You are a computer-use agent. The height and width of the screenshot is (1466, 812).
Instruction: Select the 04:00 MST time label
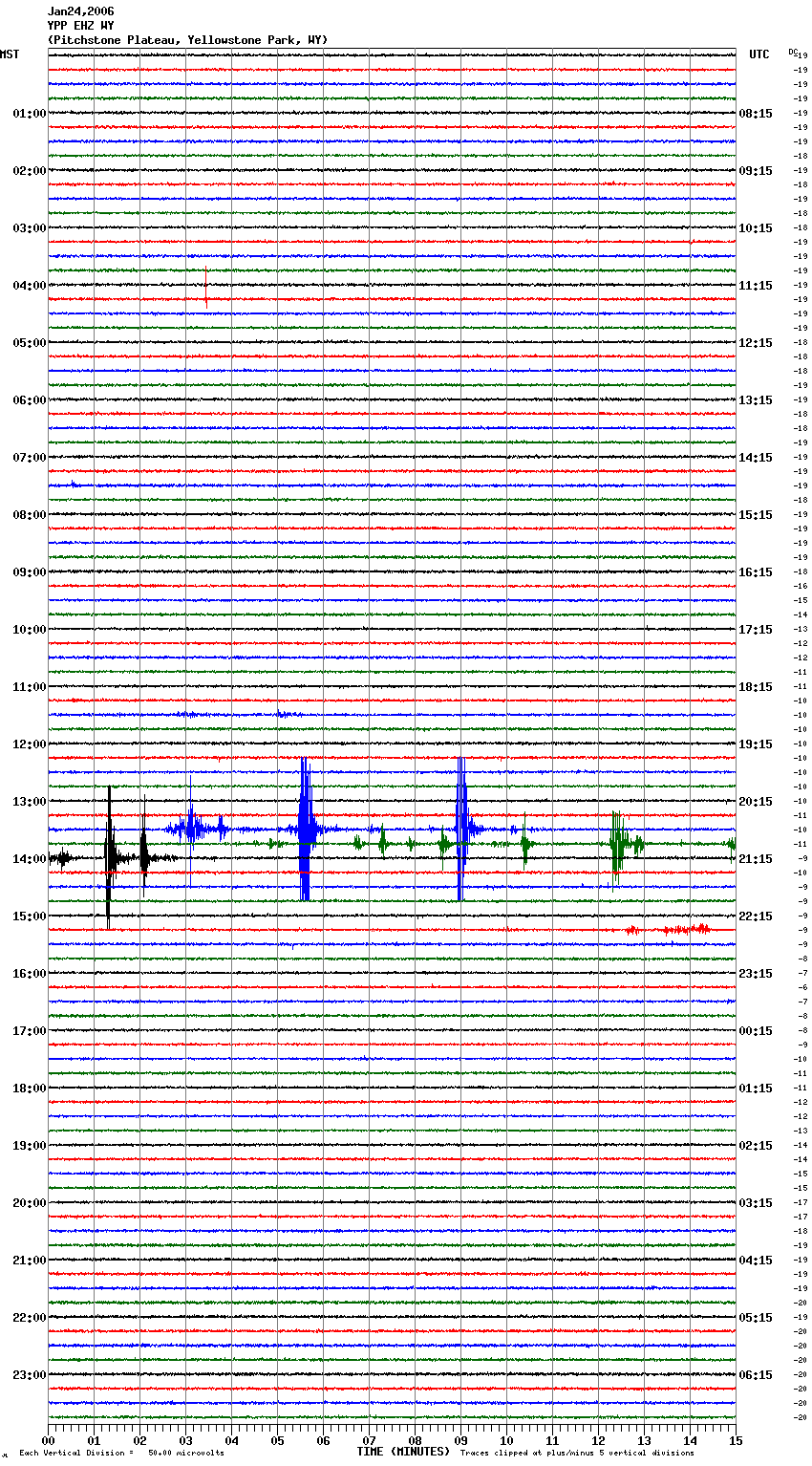[x=29, y=286]
